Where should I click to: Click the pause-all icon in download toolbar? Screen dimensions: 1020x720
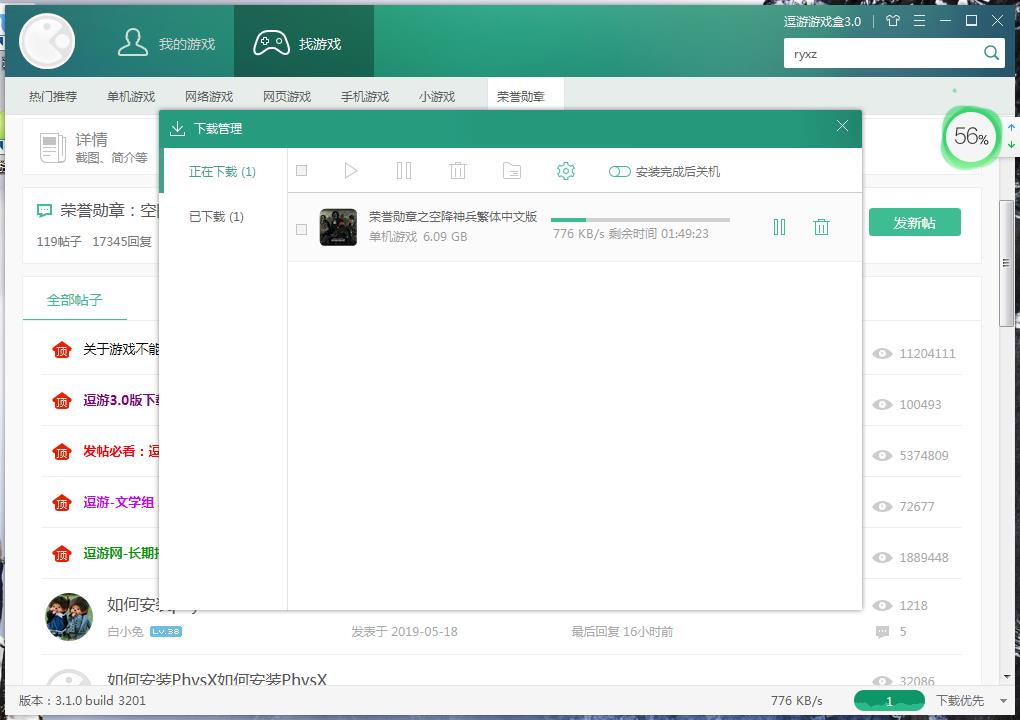pos(404,171)
